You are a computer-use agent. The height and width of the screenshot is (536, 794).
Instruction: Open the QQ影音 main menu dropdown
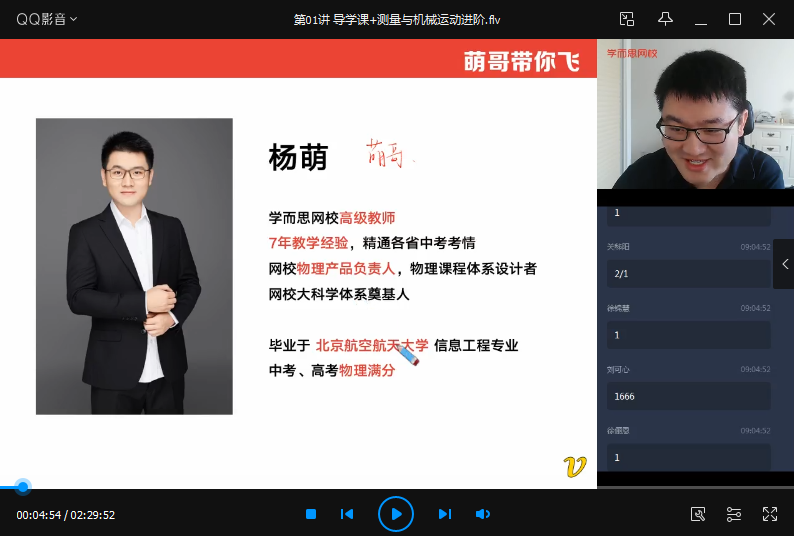(46, 19)
